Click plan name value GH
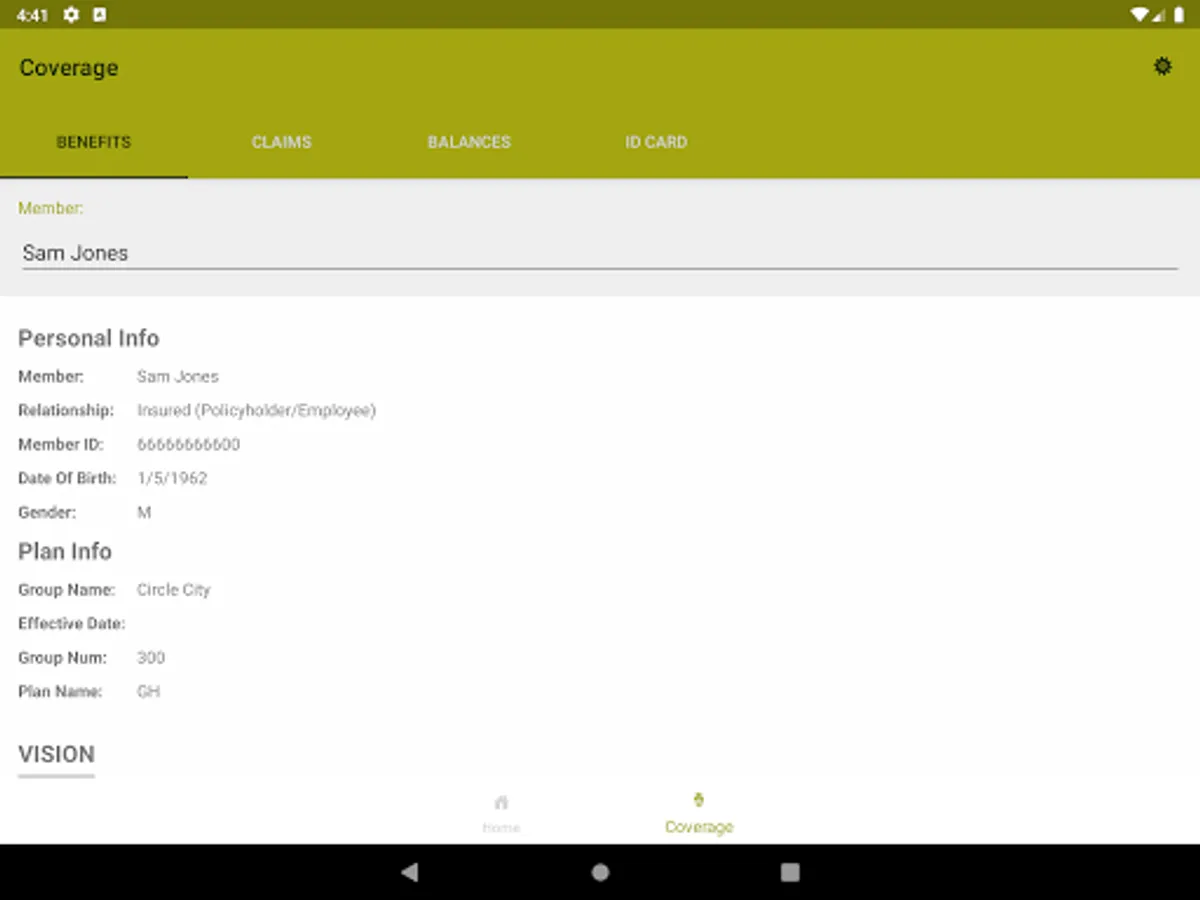 [148, 691]
